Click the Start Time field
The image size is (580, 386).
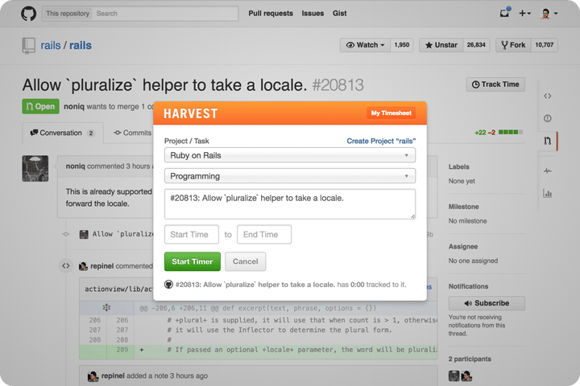(x=191, y=234)
